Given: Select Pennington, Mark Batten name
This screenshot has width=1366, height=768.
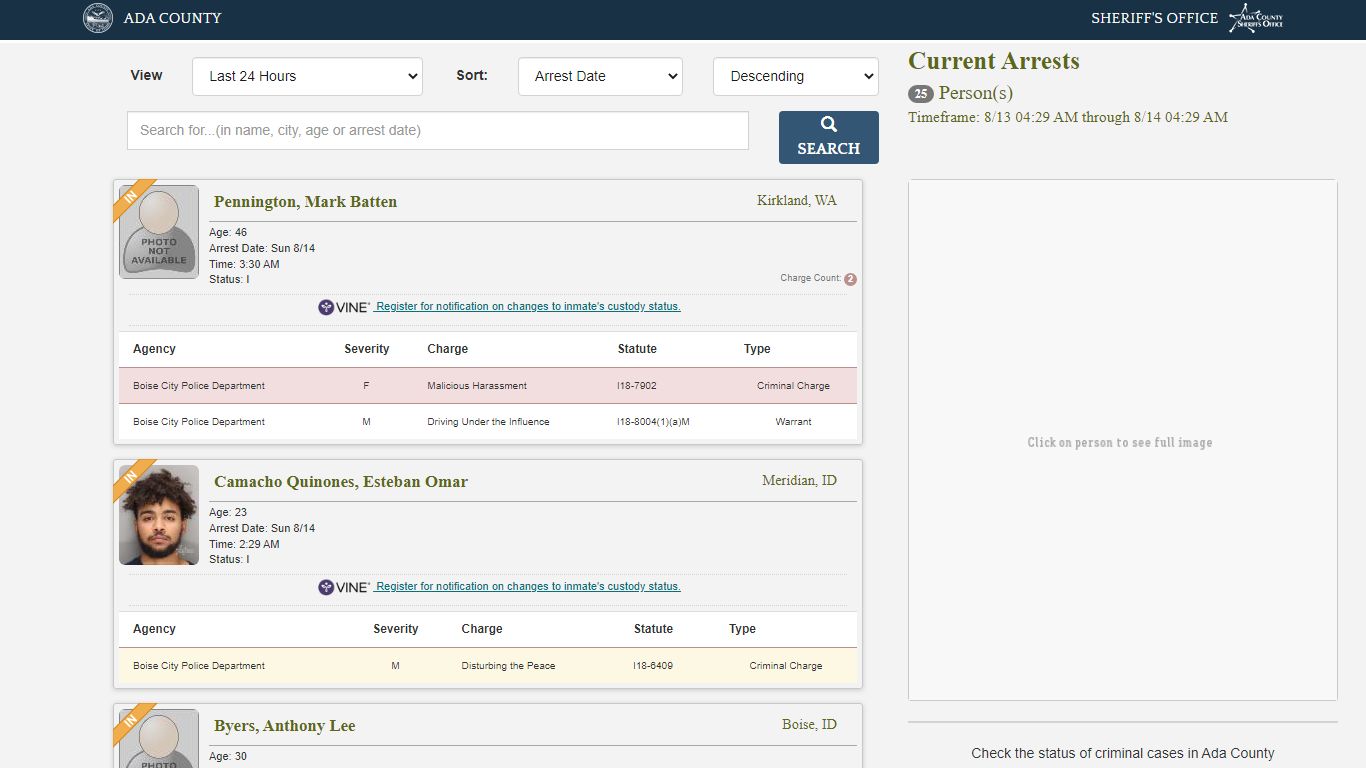Looking at the screenshot, I should point(305,202).
